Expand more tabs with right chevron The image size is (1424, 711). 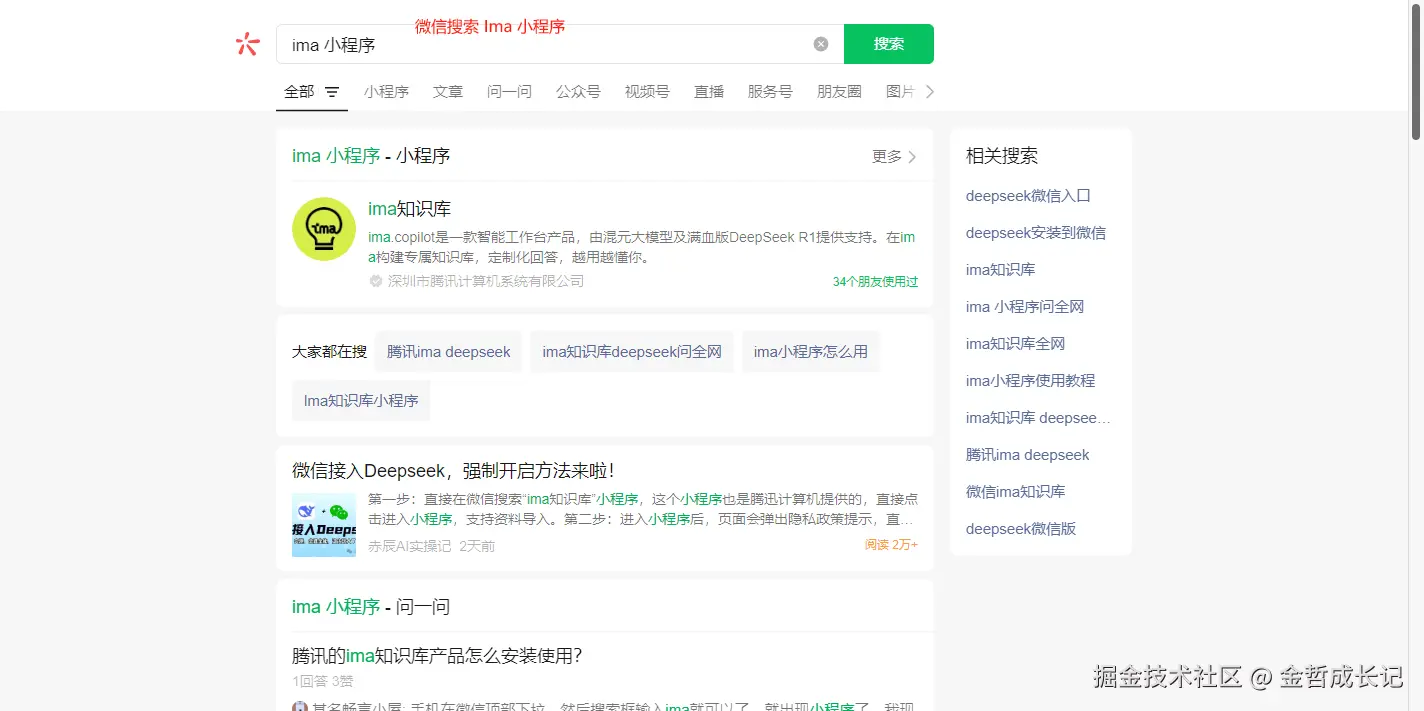coord(930,91)
